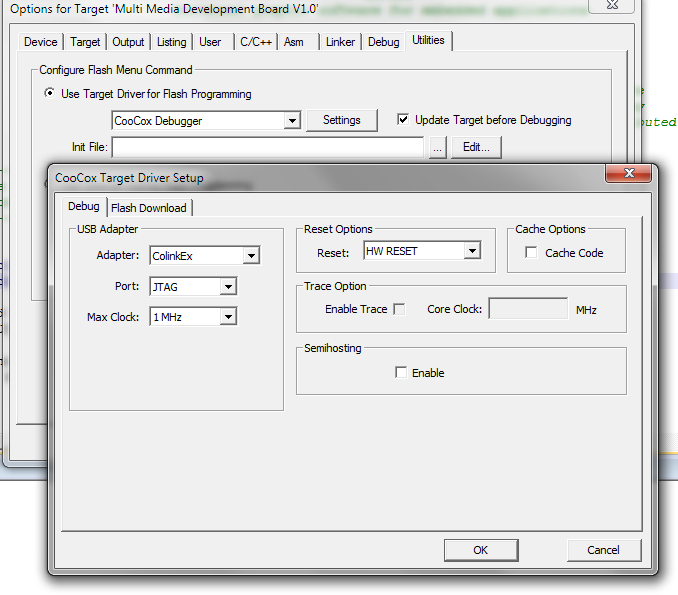
Task: Open the Adapter ColinkEx dropdown
Action: (x=251, y=256)
